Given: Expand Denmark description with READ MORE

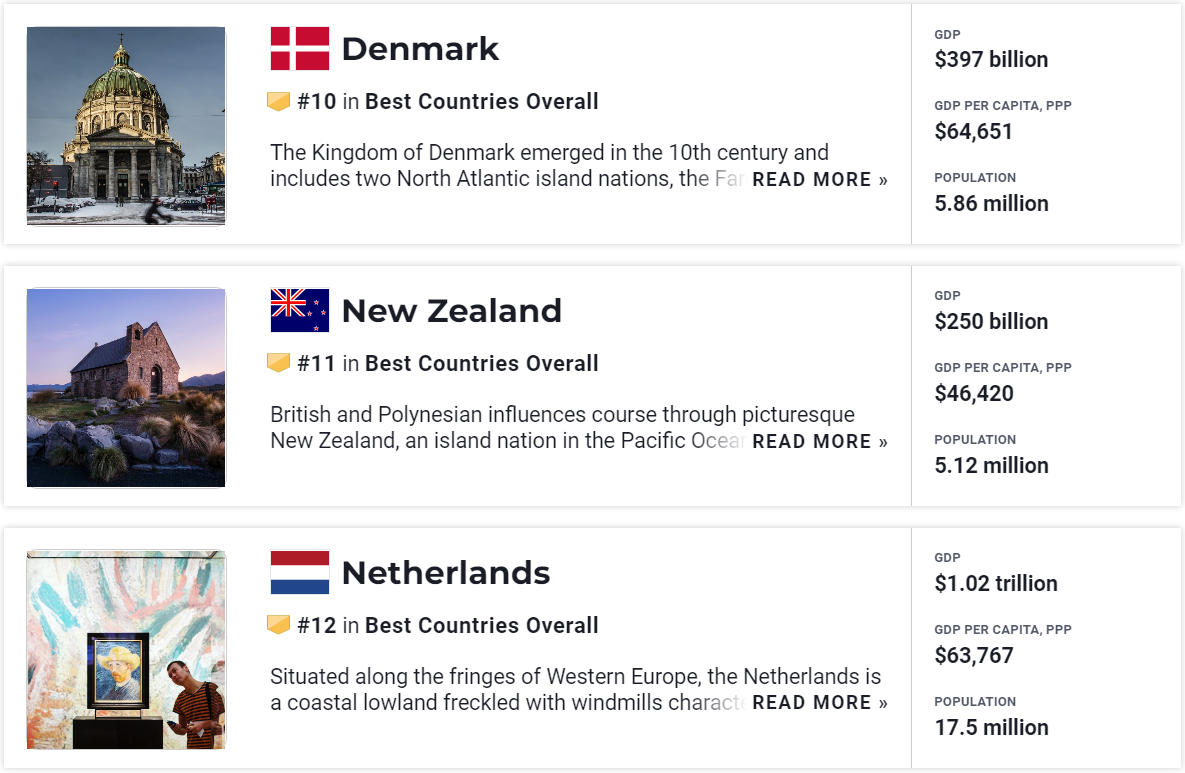Looking at the screenshot, I should click(x=820, y=180).
